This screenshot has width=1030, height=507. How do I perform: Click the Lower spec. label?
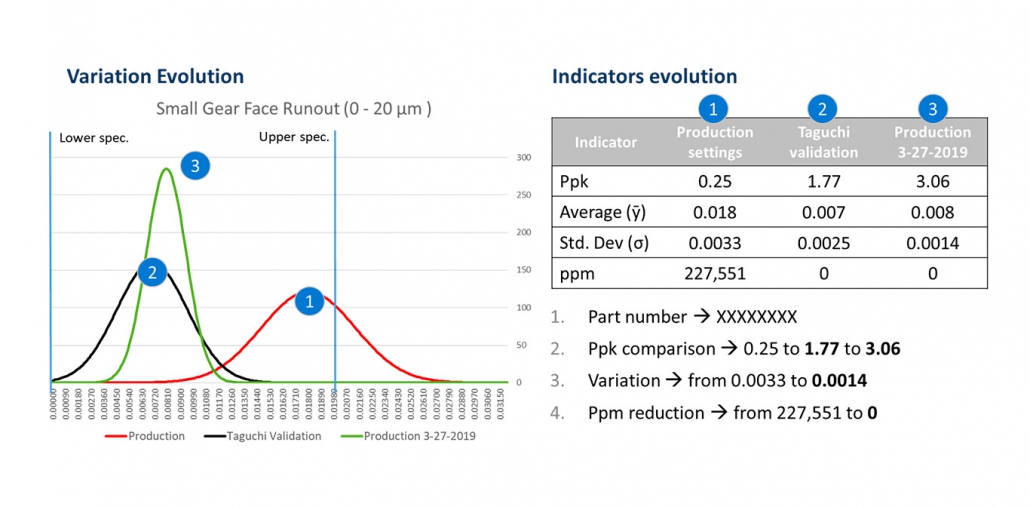coord(93,137)
